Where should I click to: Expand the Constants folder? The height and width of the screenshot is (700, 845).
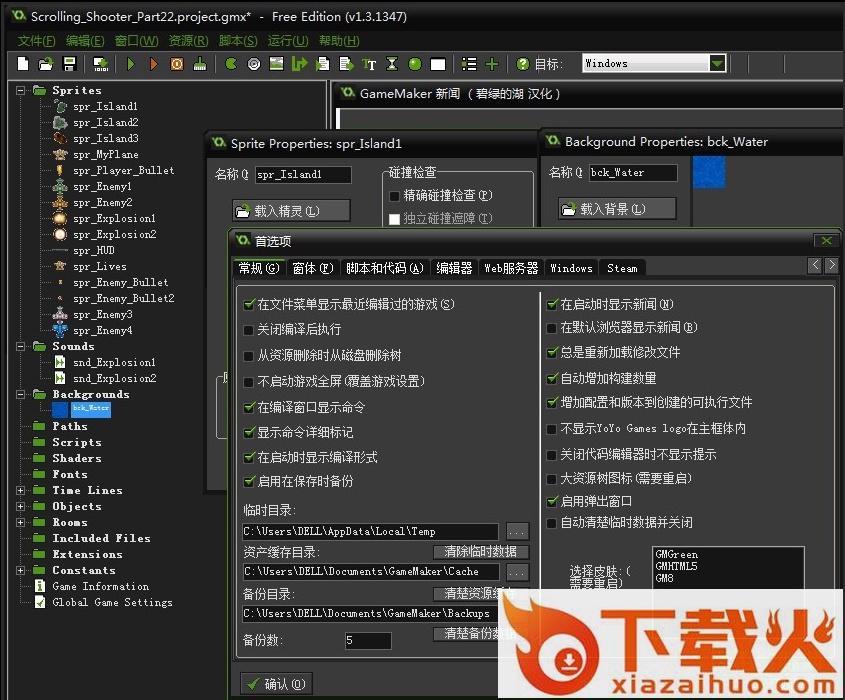pyautogui.click(x=20, y=570)
